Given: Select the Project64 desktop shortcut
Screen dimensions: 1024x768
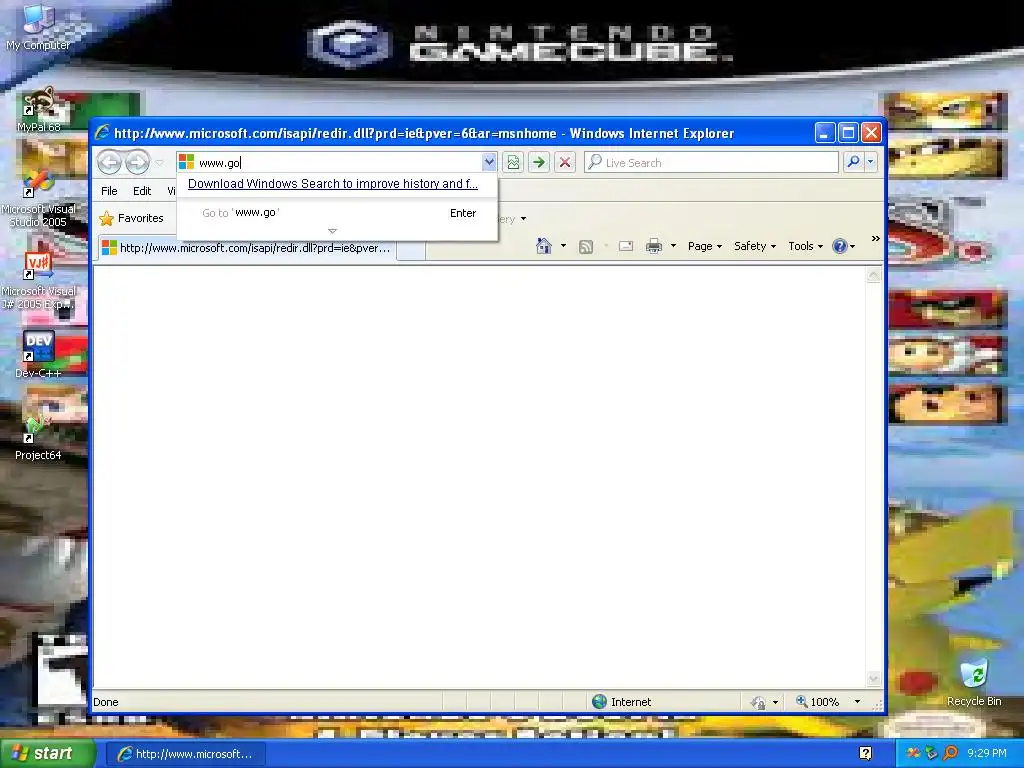Looking at the screenshot, I should pos(38,438).
